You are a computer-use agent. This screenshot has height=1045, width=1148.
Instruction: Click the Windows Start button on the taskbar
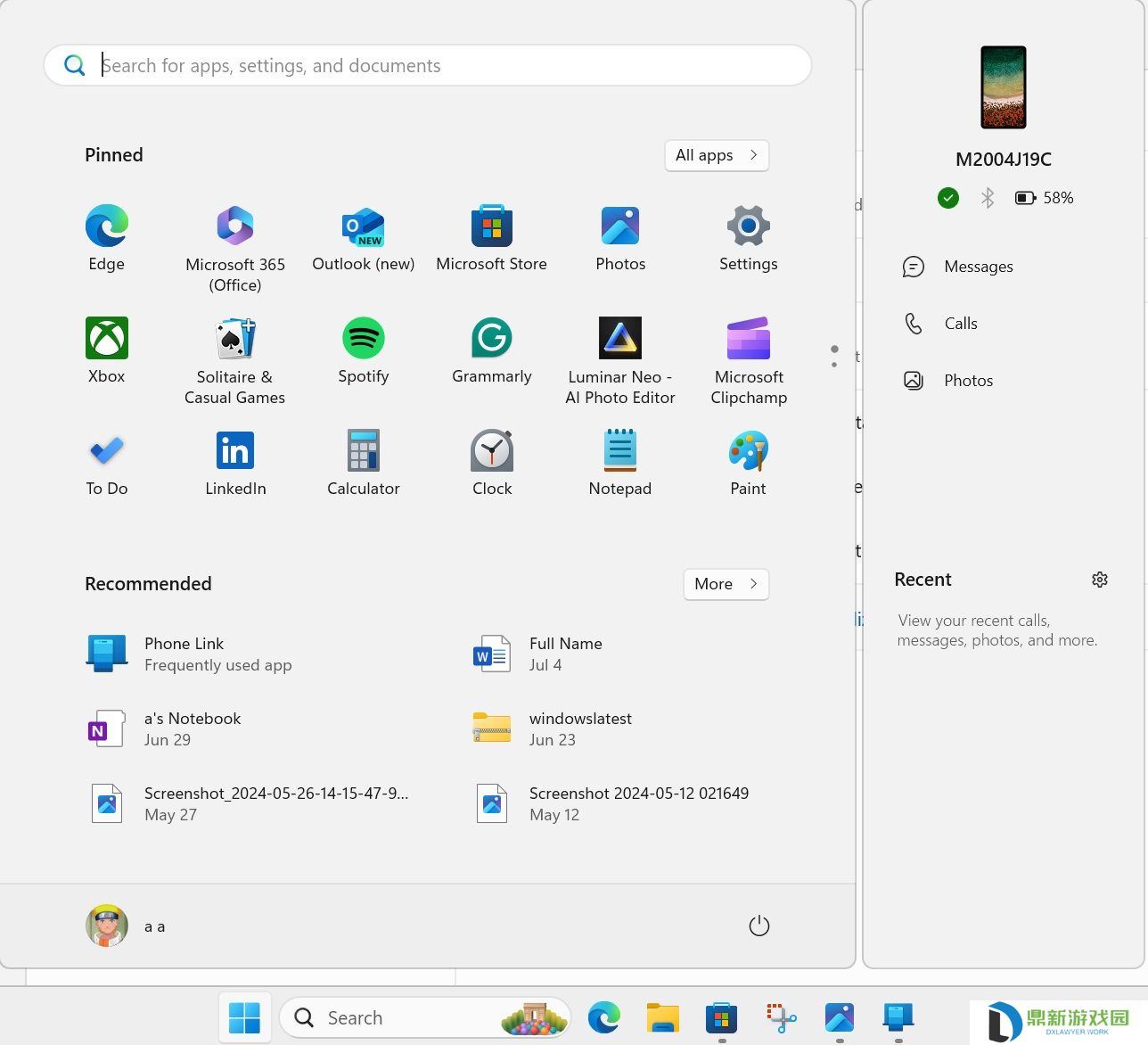pyautogui.click(x=244, y=1017)
